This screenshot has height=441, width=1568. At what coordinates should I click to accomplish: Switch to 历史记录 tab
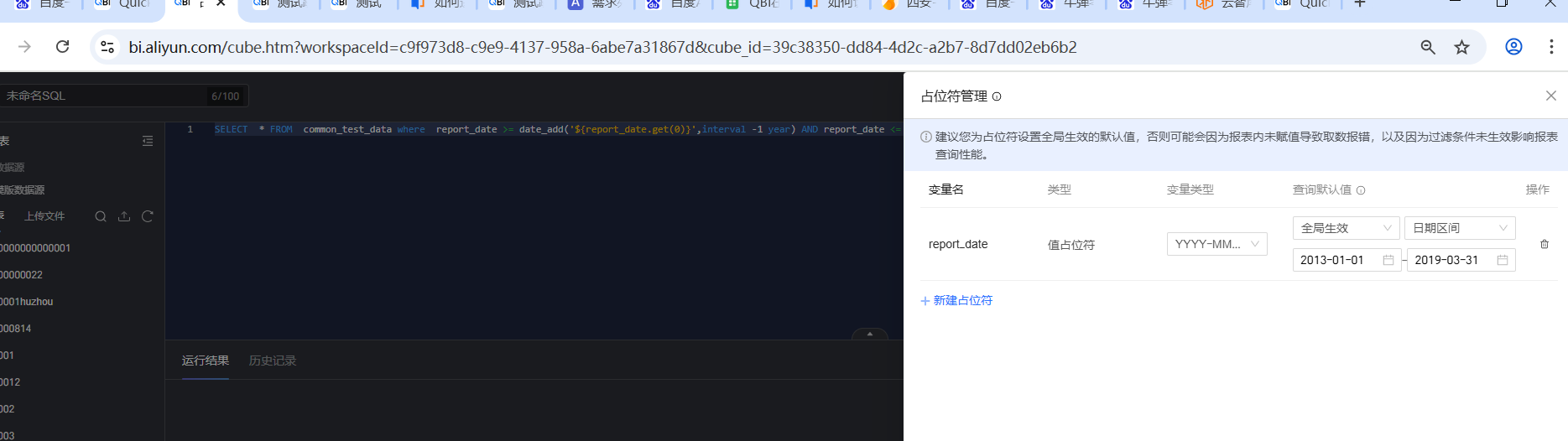point(273,361)
